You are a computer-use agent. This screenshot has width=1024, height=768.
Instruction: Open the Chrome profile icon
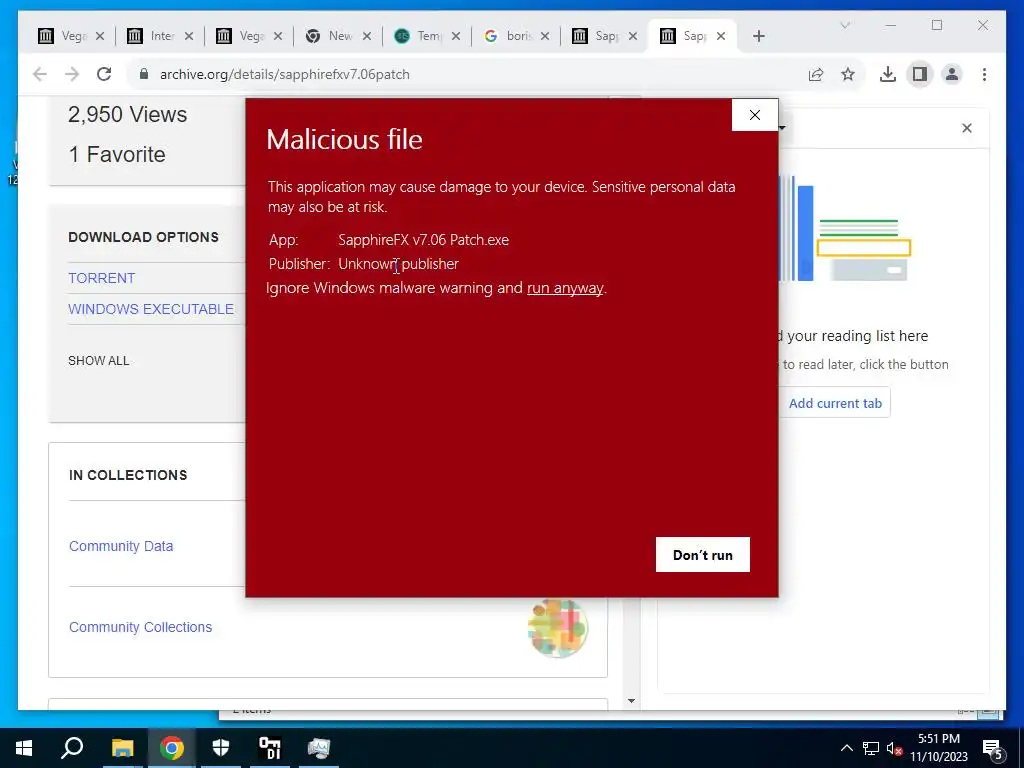coord(952,74)
